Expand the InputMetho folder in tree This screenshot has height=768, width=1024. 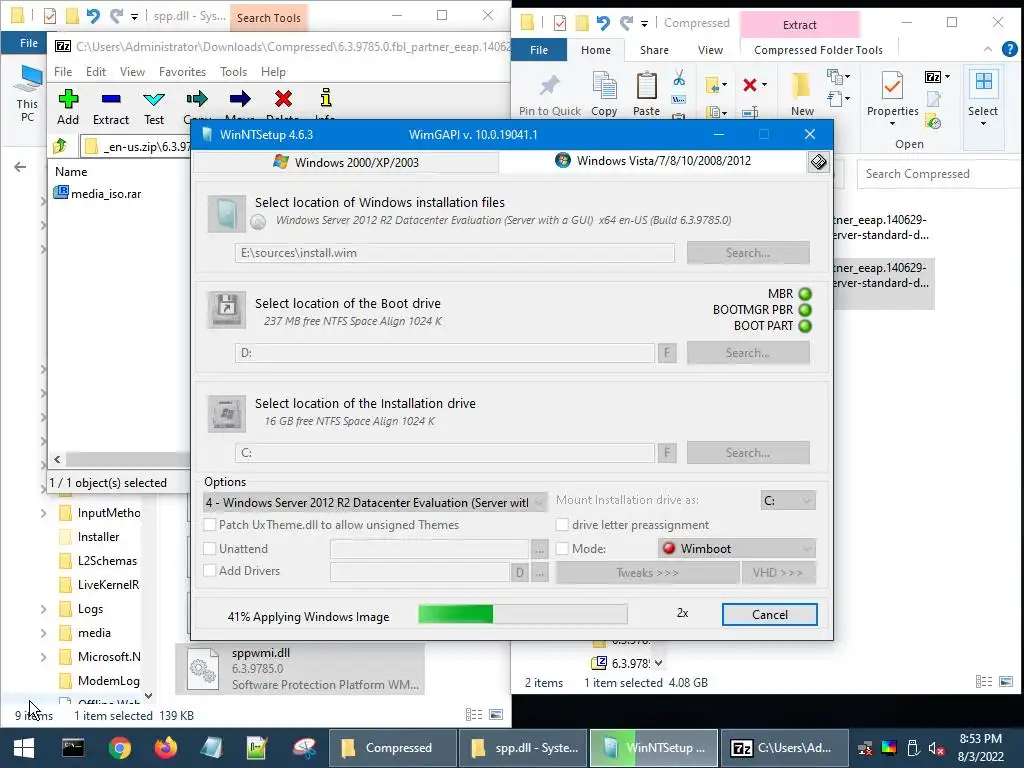click(x=43, y=513)
